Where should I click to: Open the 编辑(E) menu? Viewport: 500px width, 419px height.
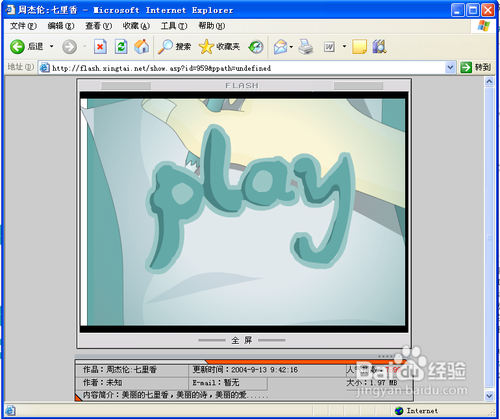(61, 26)
